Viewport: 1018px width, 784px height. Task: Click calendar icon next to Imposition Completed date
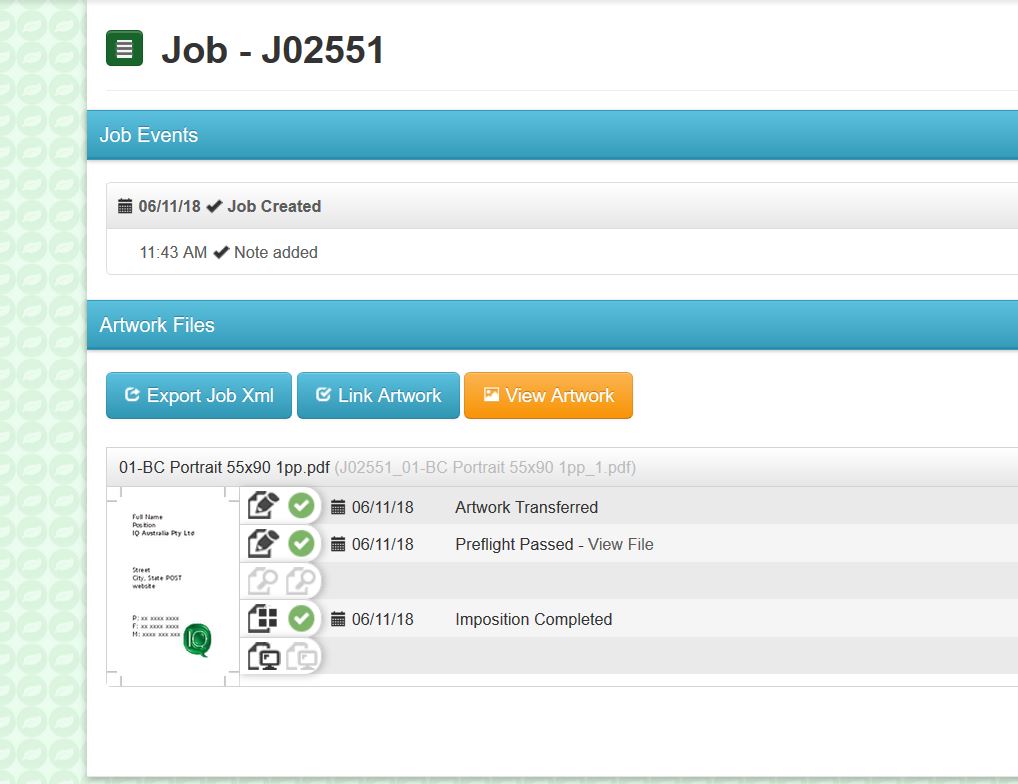pyautogui.click(x=338, y=619)
